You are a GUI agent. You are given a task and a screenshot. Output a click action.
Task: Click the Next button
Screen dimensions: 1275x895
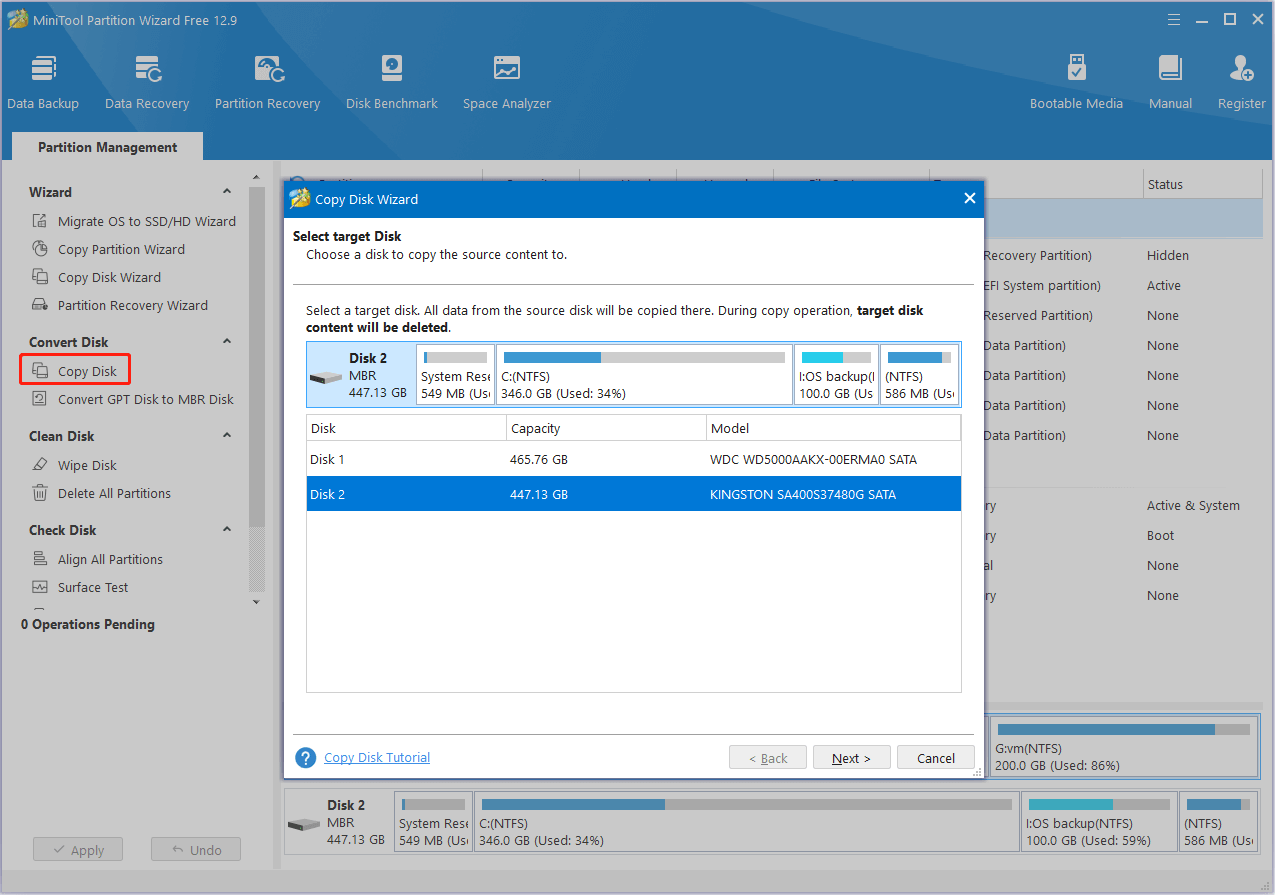(x=851, y=758)
